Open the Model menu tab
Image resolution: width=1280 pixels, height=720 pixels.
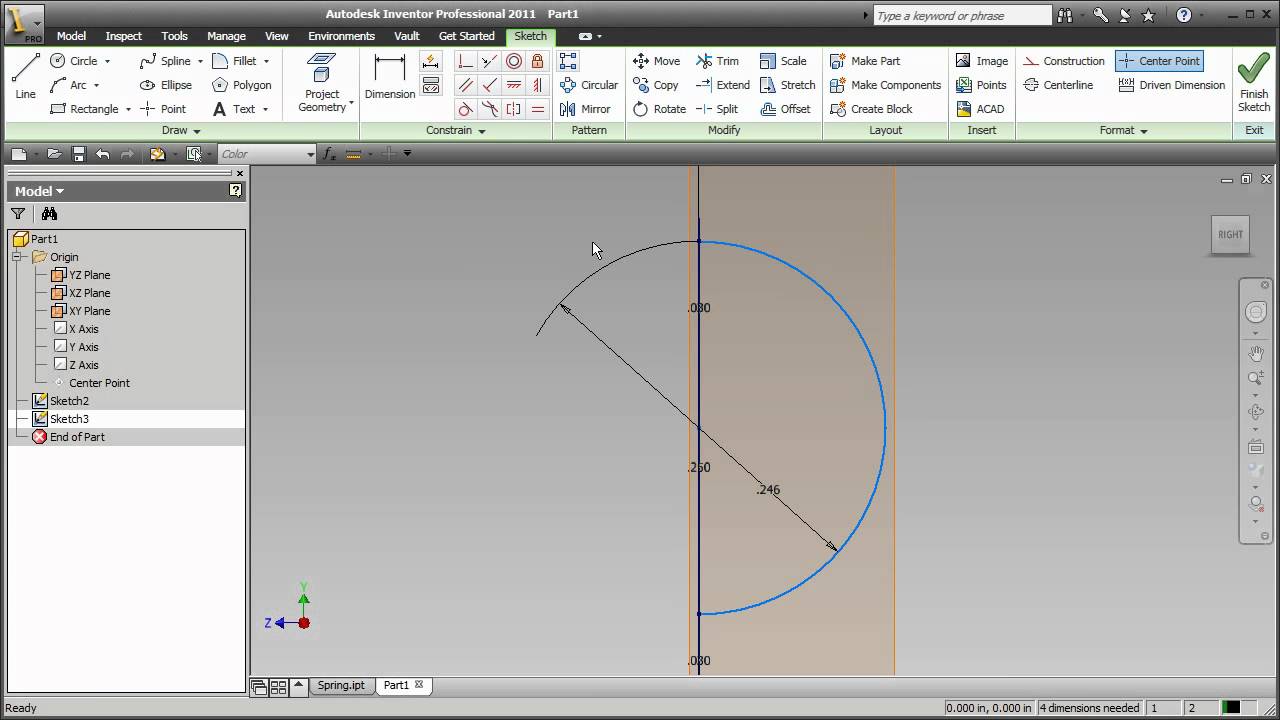point(71,36)
